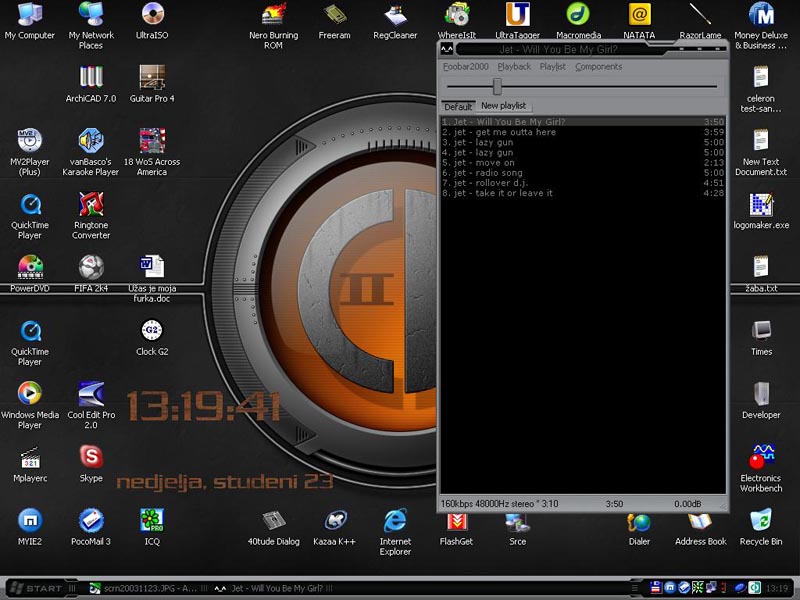Open the Playlist menu in foobar2000
The image size is (800, 600).
[x=552, y=67]
